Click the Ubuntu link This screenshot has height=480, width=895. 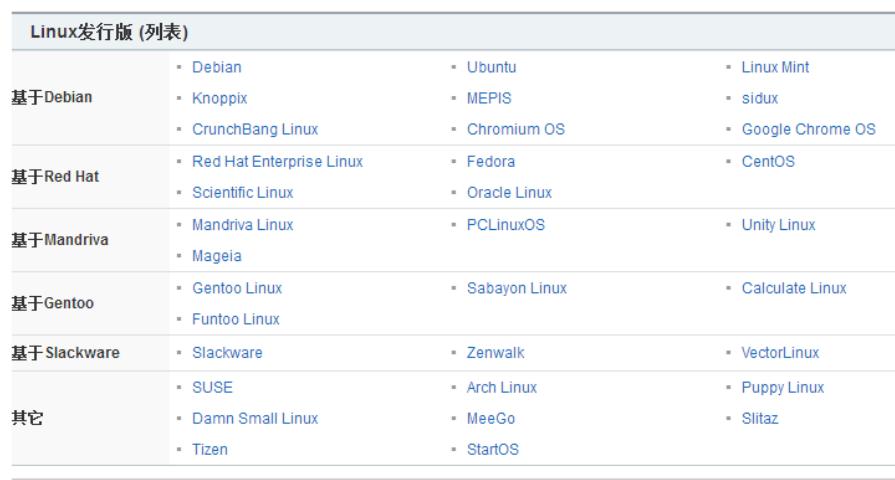[x=491, y=67]
